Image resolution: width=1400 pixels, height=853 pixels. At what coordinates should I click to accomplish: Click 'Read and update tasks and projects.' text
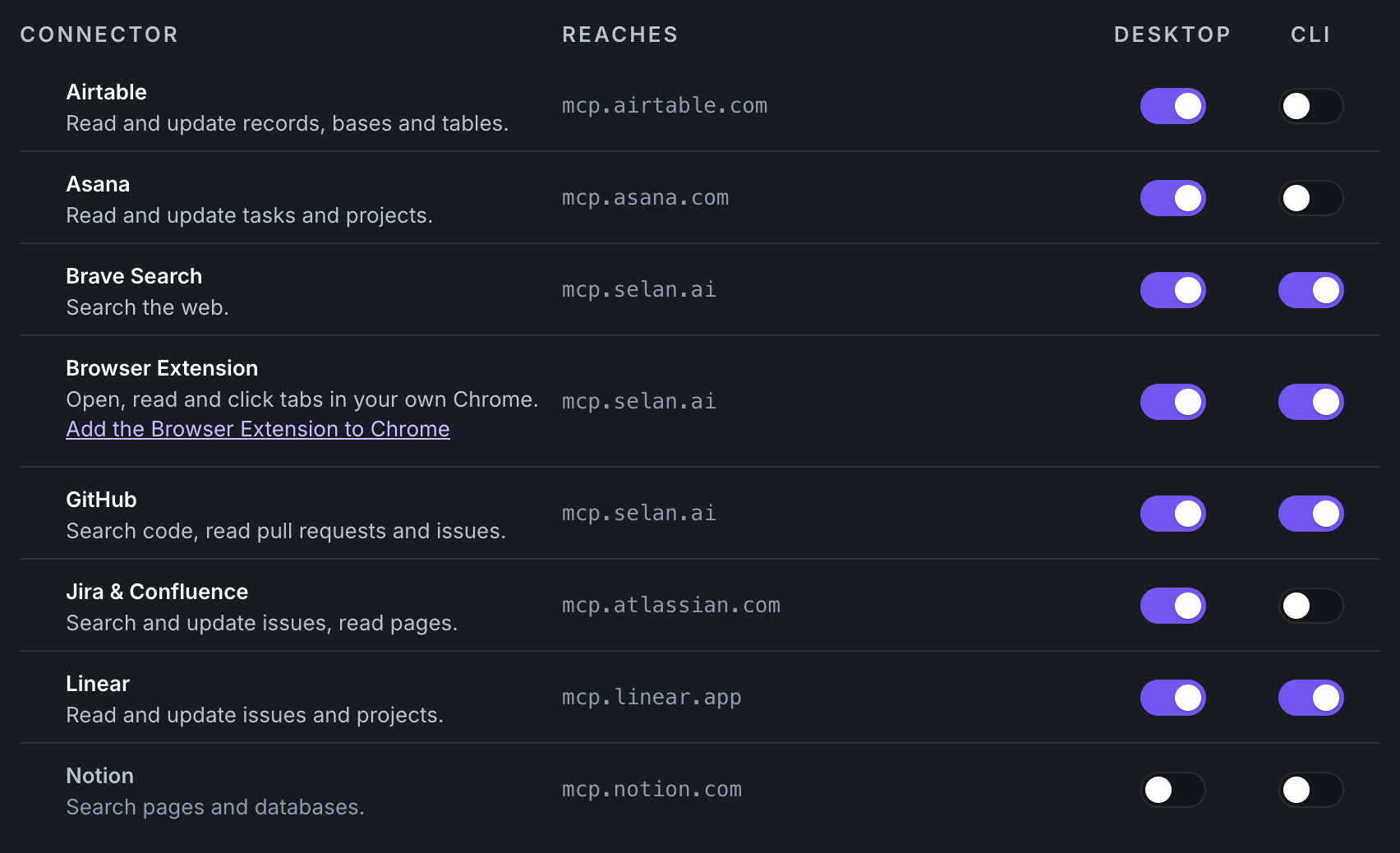coord(249,215)
